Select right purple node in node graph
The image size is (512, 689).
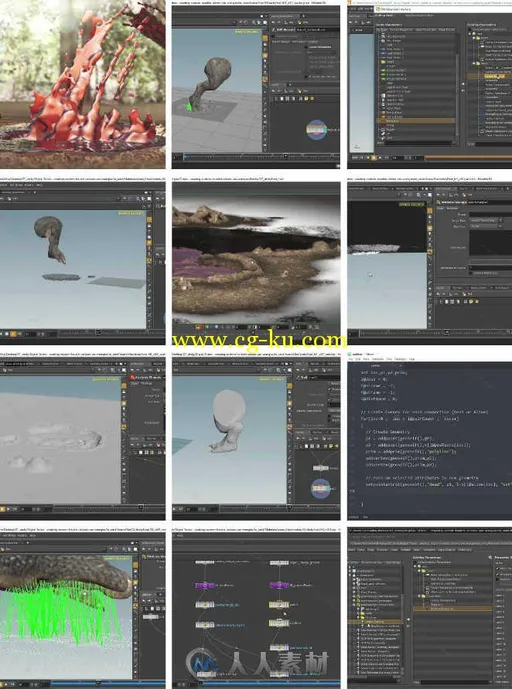[279, 585]
